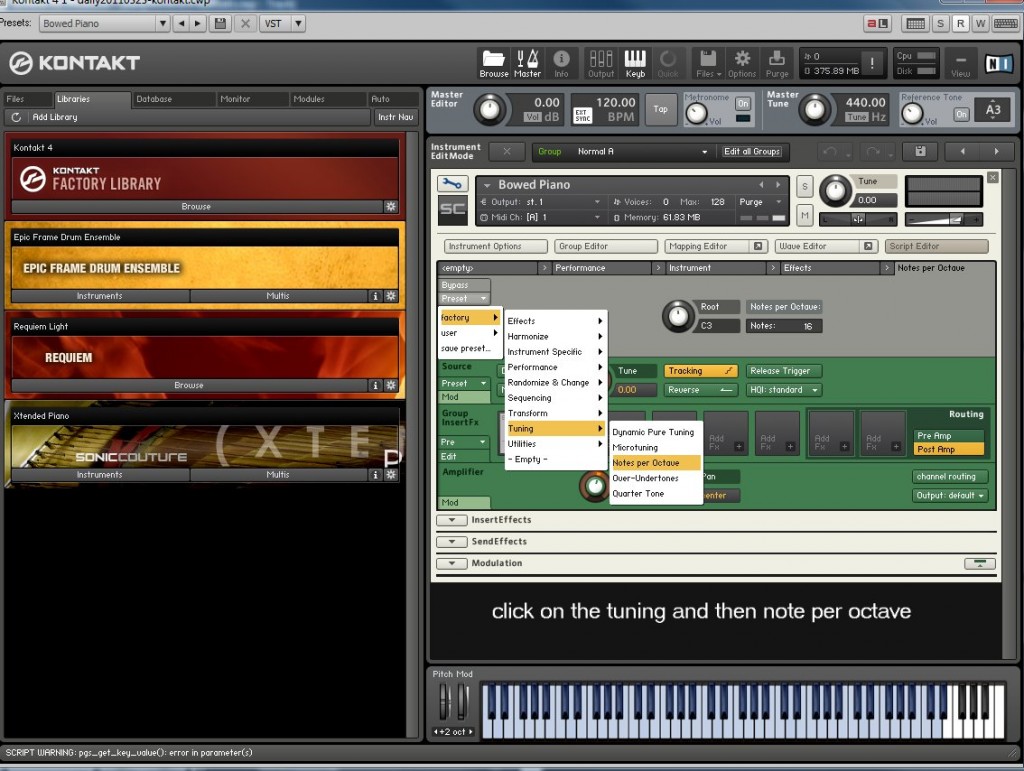Select Microtuning in the Tuning submenu
The height and width of the screenshot is (771, 1024).
click(x=655, y=447)
